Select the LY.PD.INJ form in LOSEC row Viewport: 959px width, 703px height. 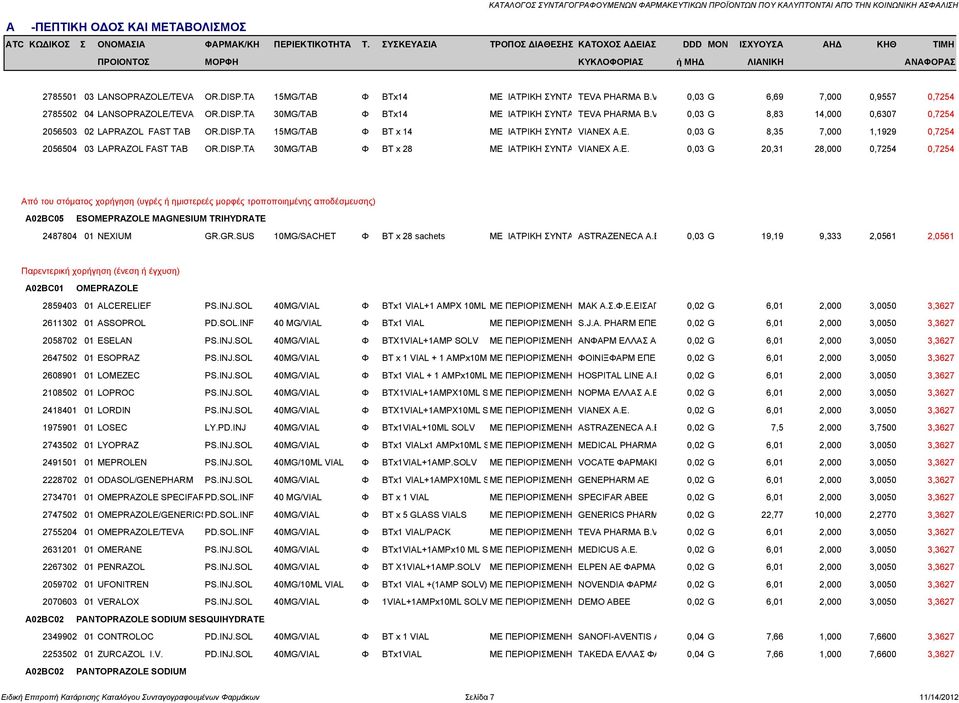point(225,428)
